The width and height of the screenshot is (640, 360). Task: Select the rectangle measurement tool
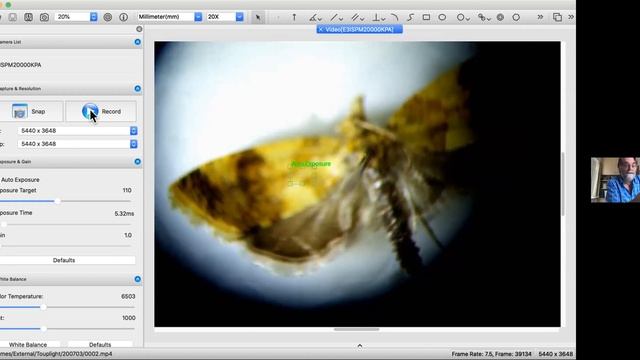point(426,17)
